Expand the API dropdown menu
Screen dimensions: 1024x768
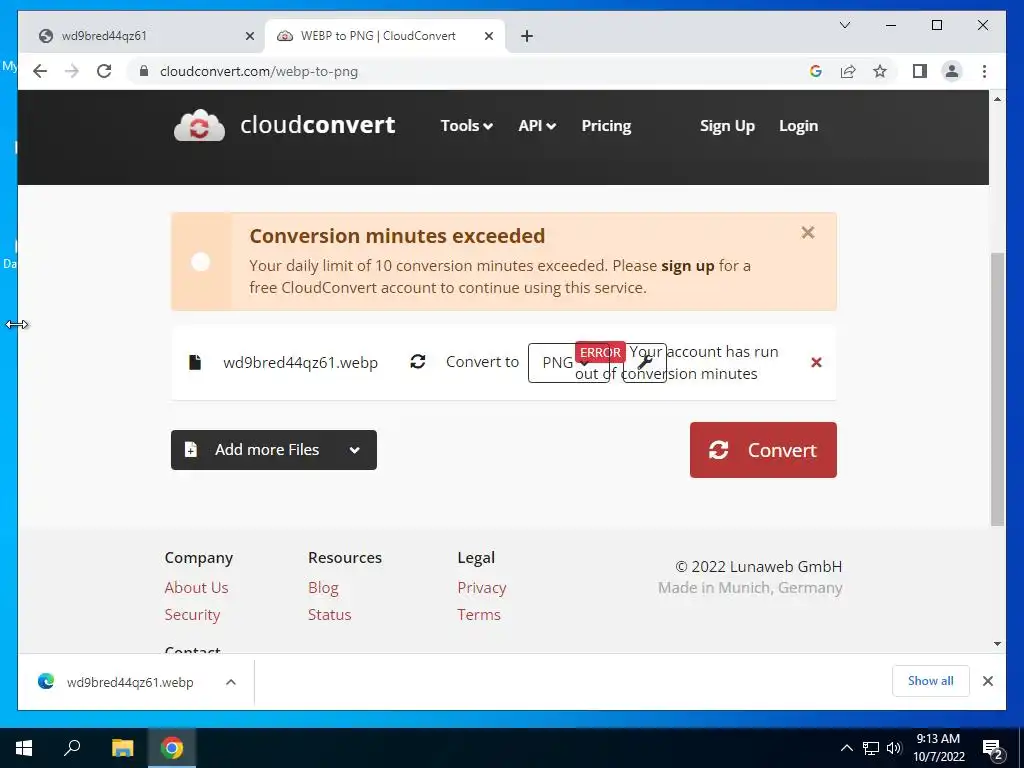click(537, 125)
